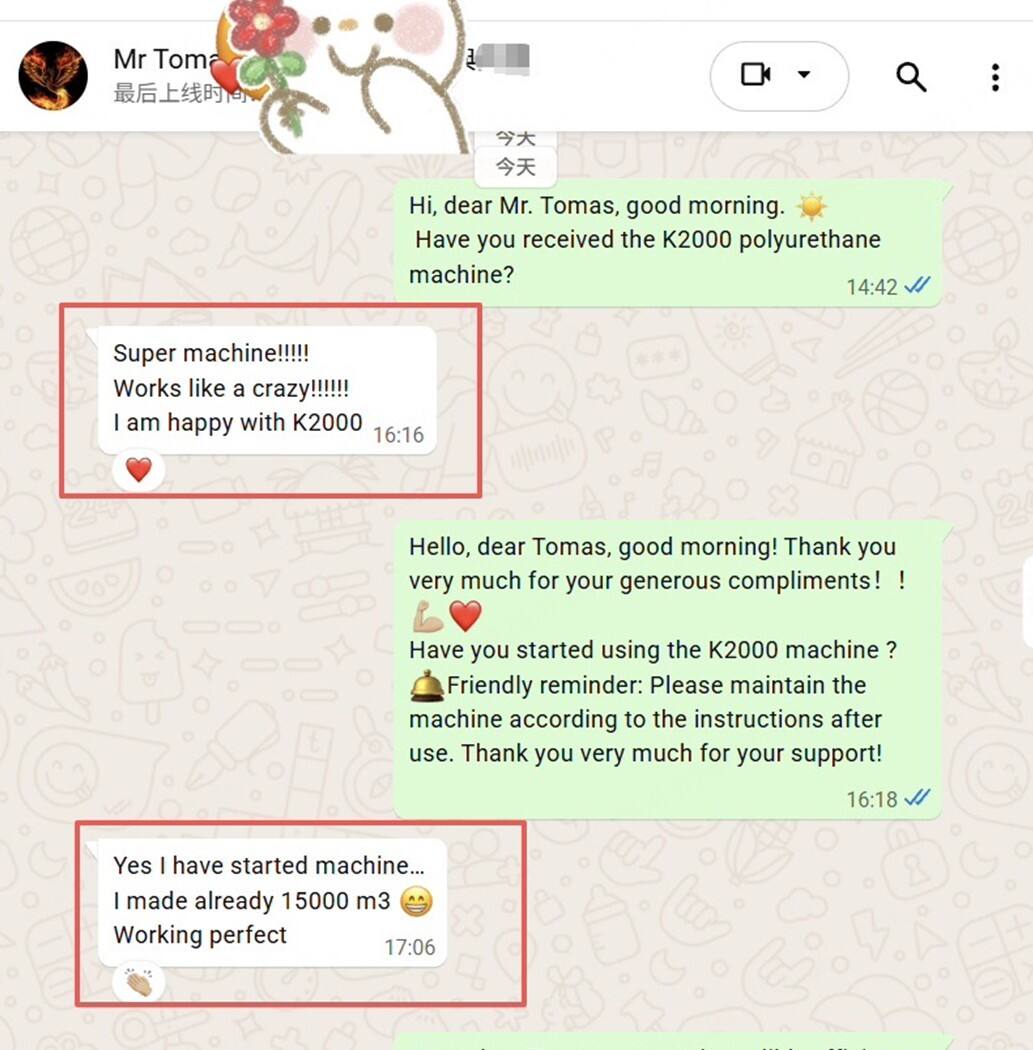Select the "Super machine!!!!!" message bubble
Viewport: 1033px width, 1050px height.
coord(267,390)
